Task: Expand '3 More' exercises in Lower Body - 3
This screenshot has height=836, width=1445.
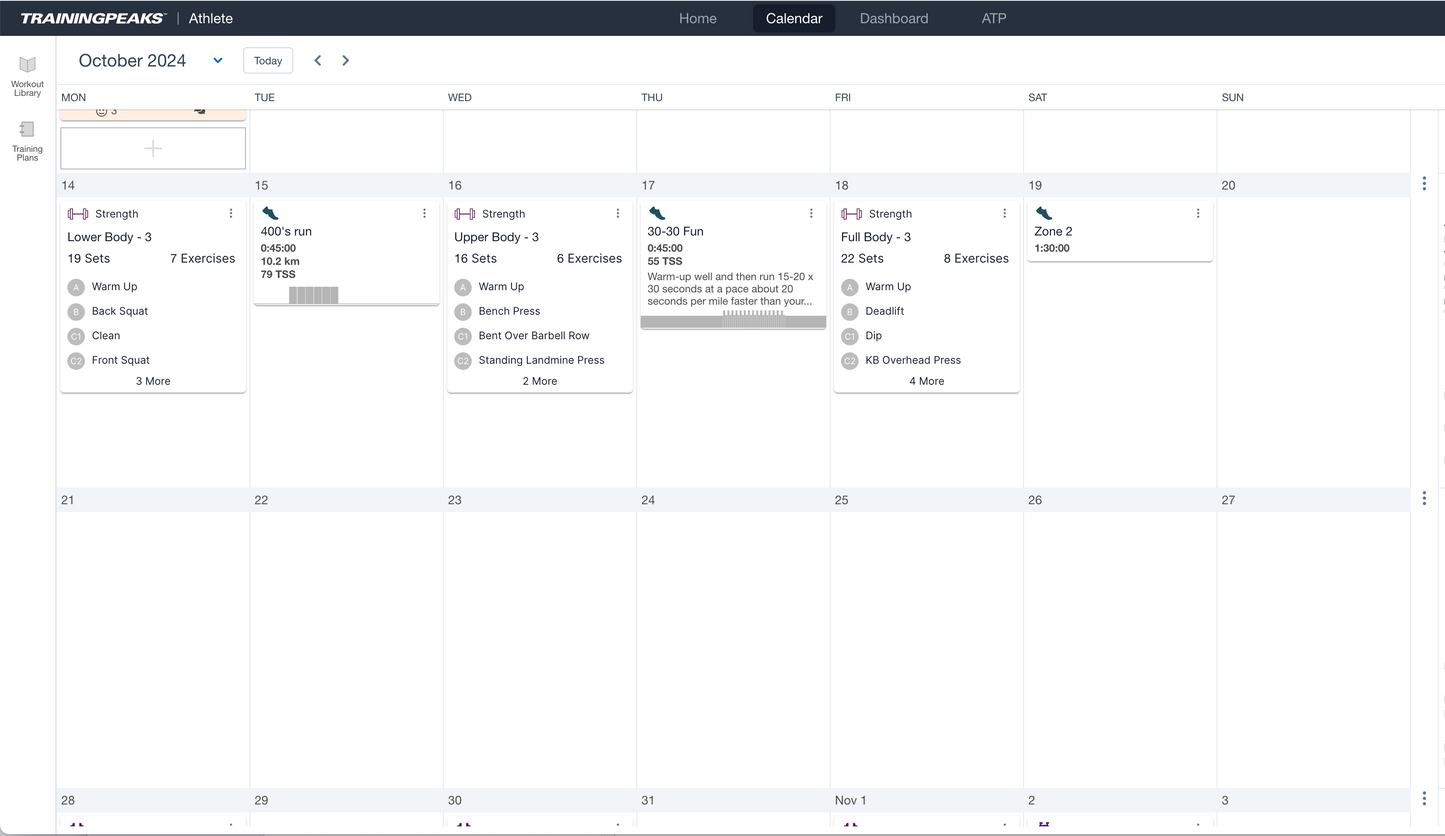Action: coord(153,381)
